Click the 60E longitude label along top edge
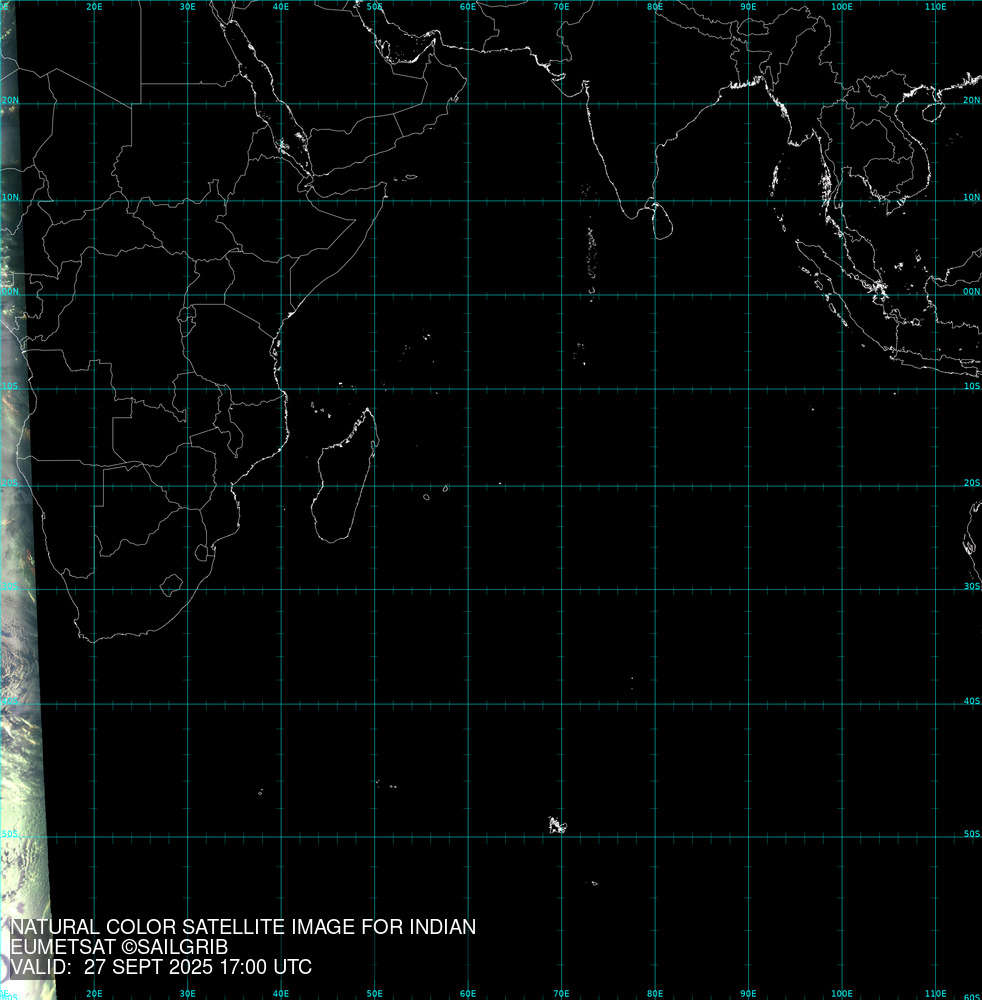 tap(468, 7)
